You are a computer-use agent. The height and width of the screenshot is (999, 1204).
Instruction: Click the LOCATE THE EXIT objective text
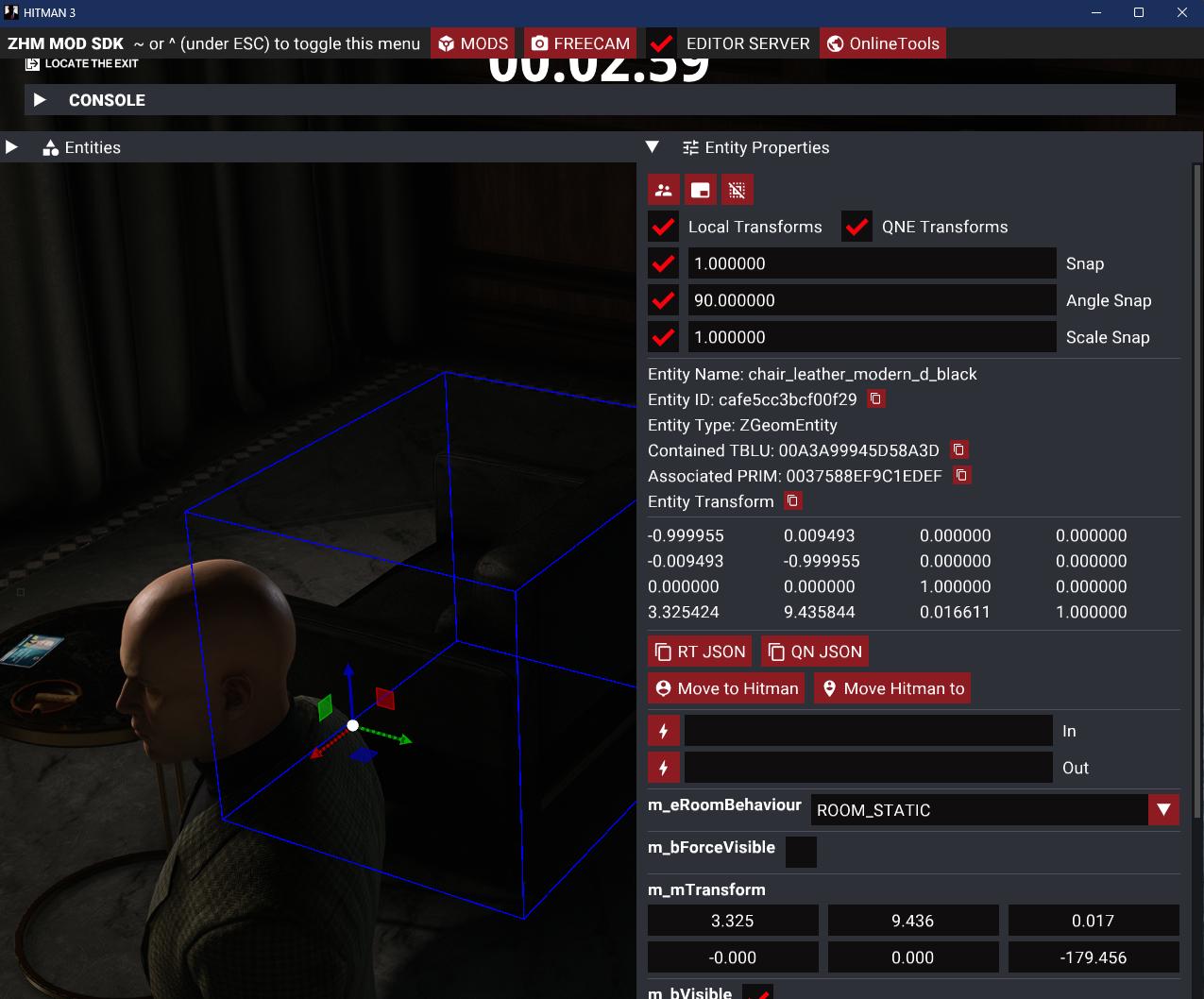point(92,63)
